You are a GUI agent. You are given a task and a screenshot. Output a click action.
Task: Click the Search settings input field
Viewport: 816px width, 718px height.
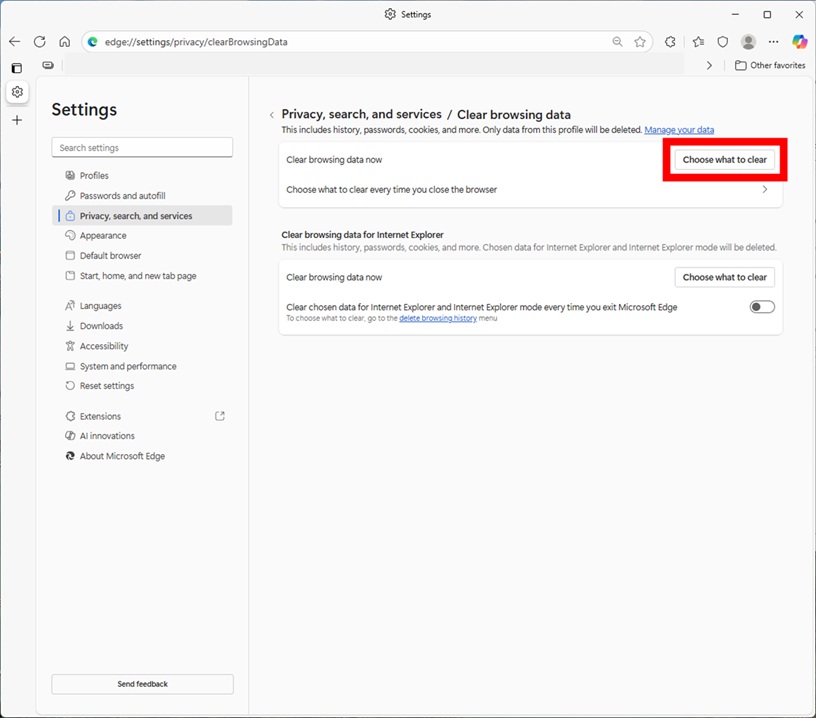click(x=142, y=148)
